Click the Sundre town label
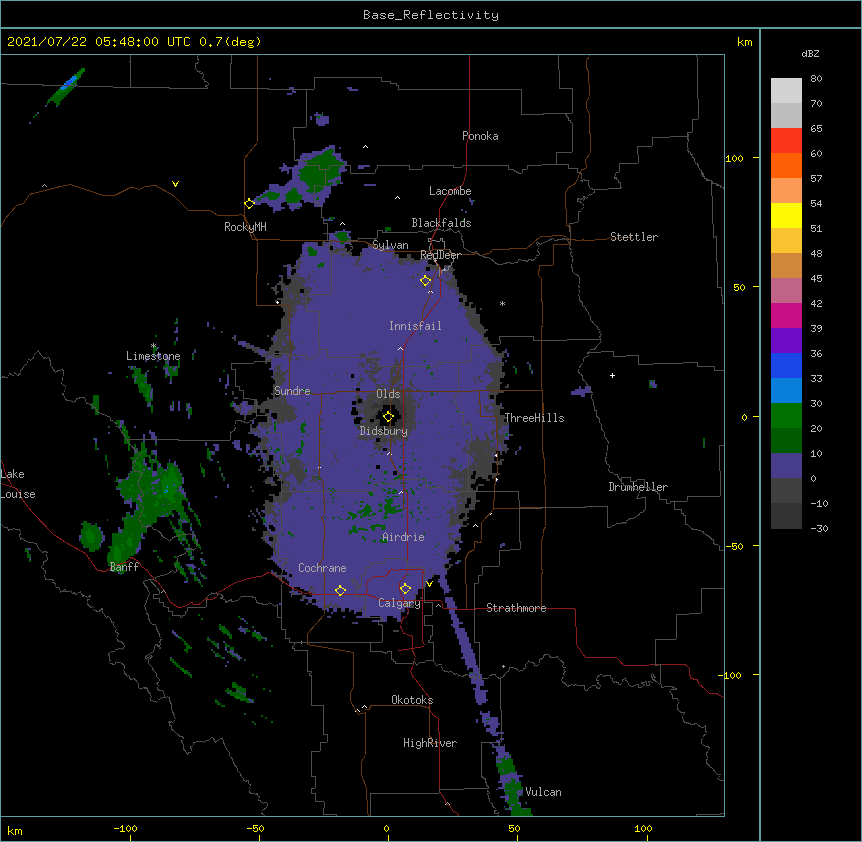Screen dimensions: 862x842 tap(292, 391)
